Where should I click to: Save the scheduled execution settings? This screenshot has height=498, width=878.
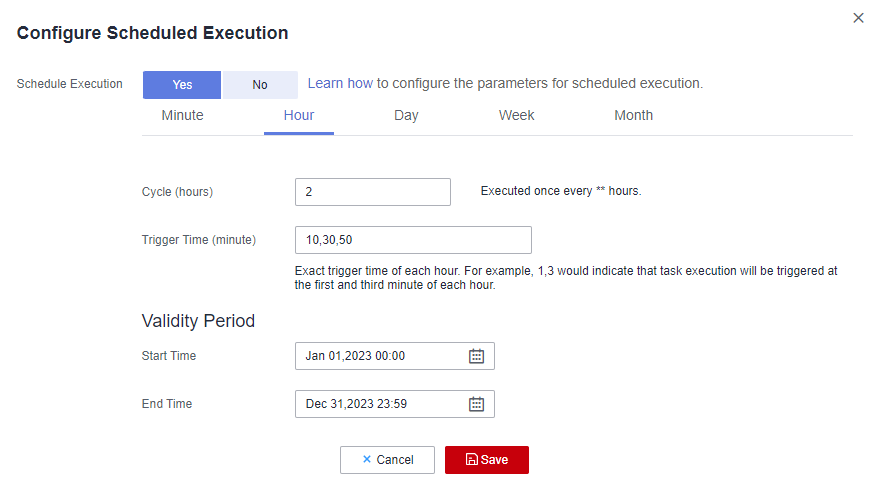(x=486, y=460)
